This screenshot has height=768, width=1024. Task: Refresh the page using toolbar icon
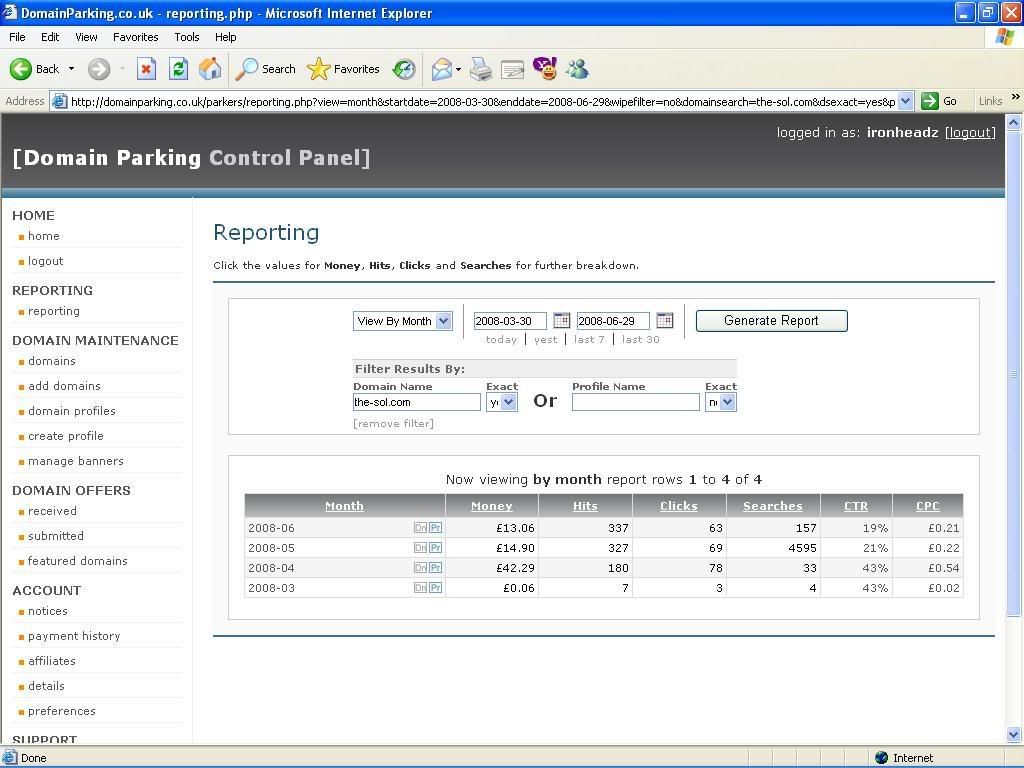coord(178,69)
